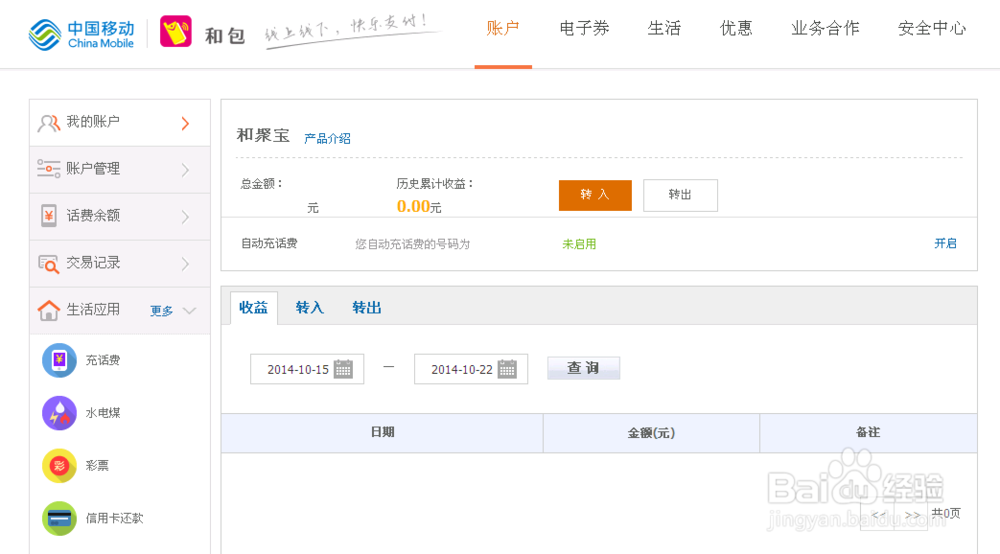1000x554 pixels.
Task: Open calendar picker for end date 2014-10-22
Action: click(x=507, y=369)
